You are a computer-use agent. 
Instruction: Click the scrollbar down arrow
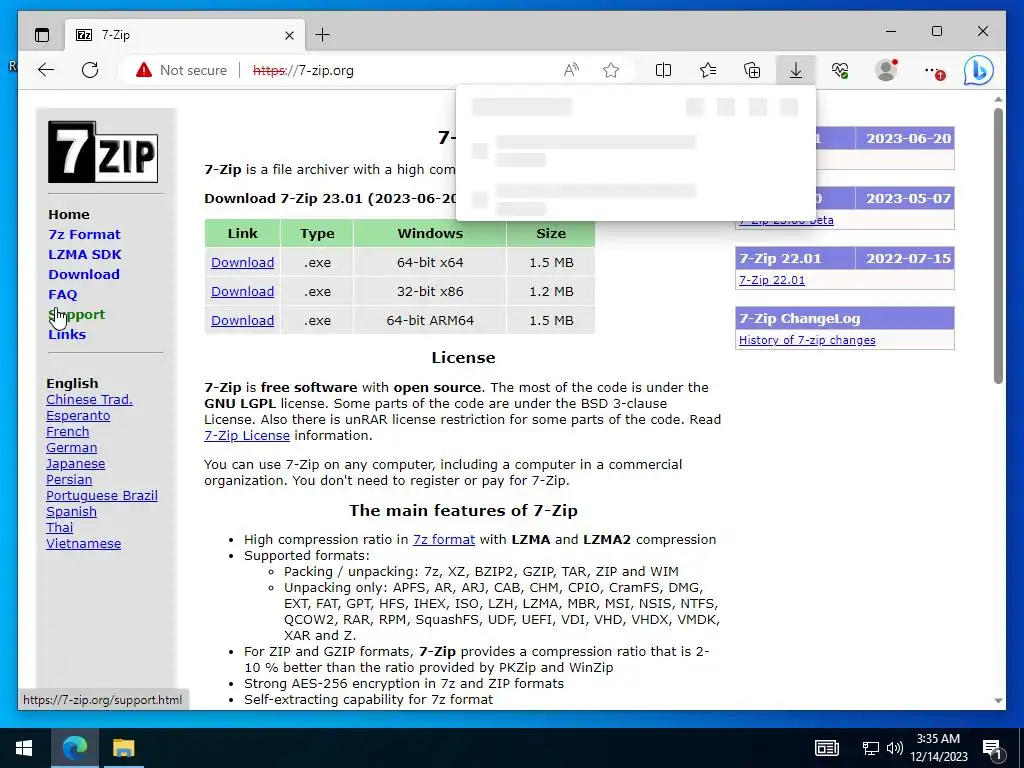click(998, 701)
